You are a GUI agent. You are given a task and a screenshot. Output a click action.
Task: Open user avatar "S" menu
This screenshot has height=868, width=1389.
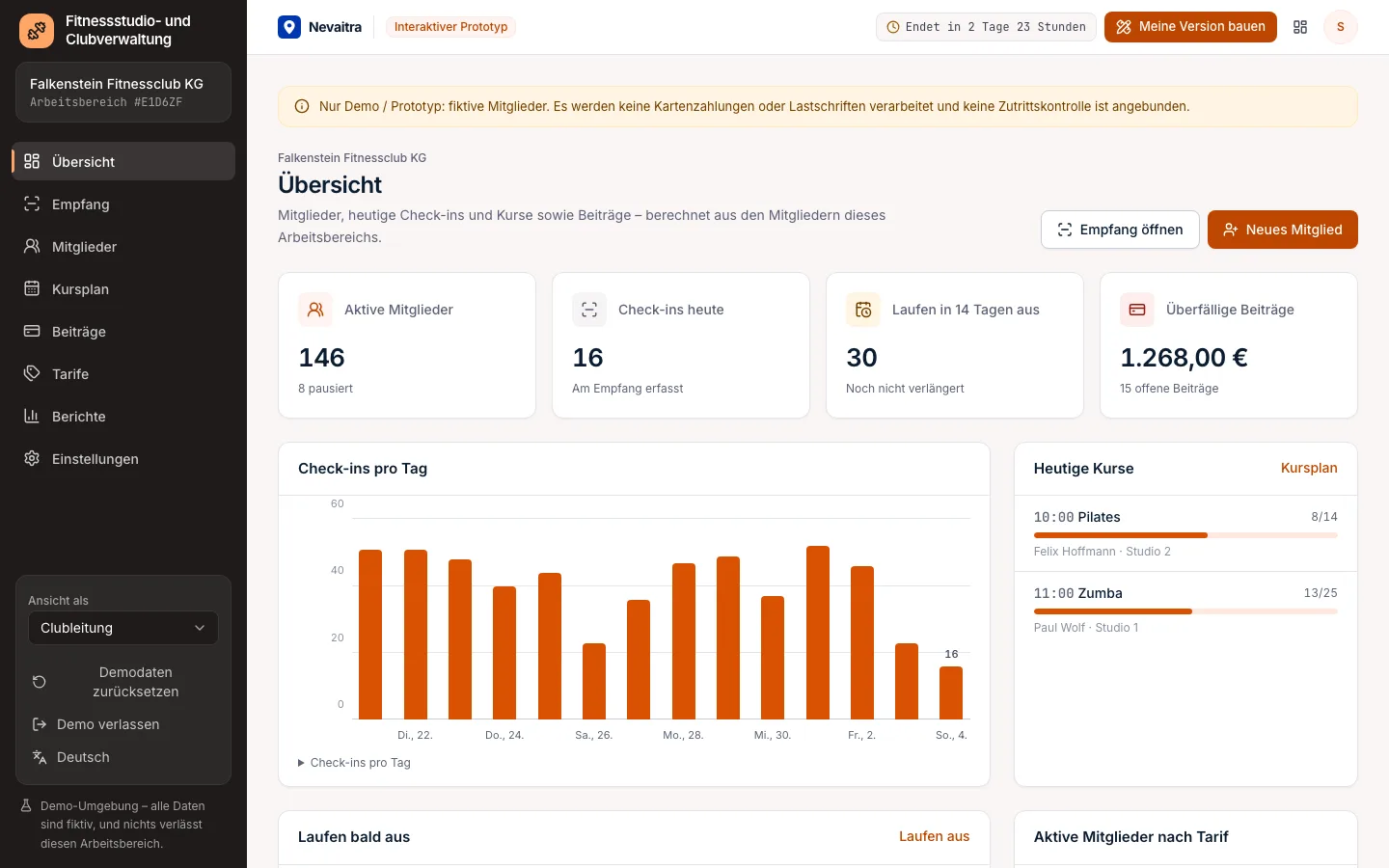[x=1340, y=27]
